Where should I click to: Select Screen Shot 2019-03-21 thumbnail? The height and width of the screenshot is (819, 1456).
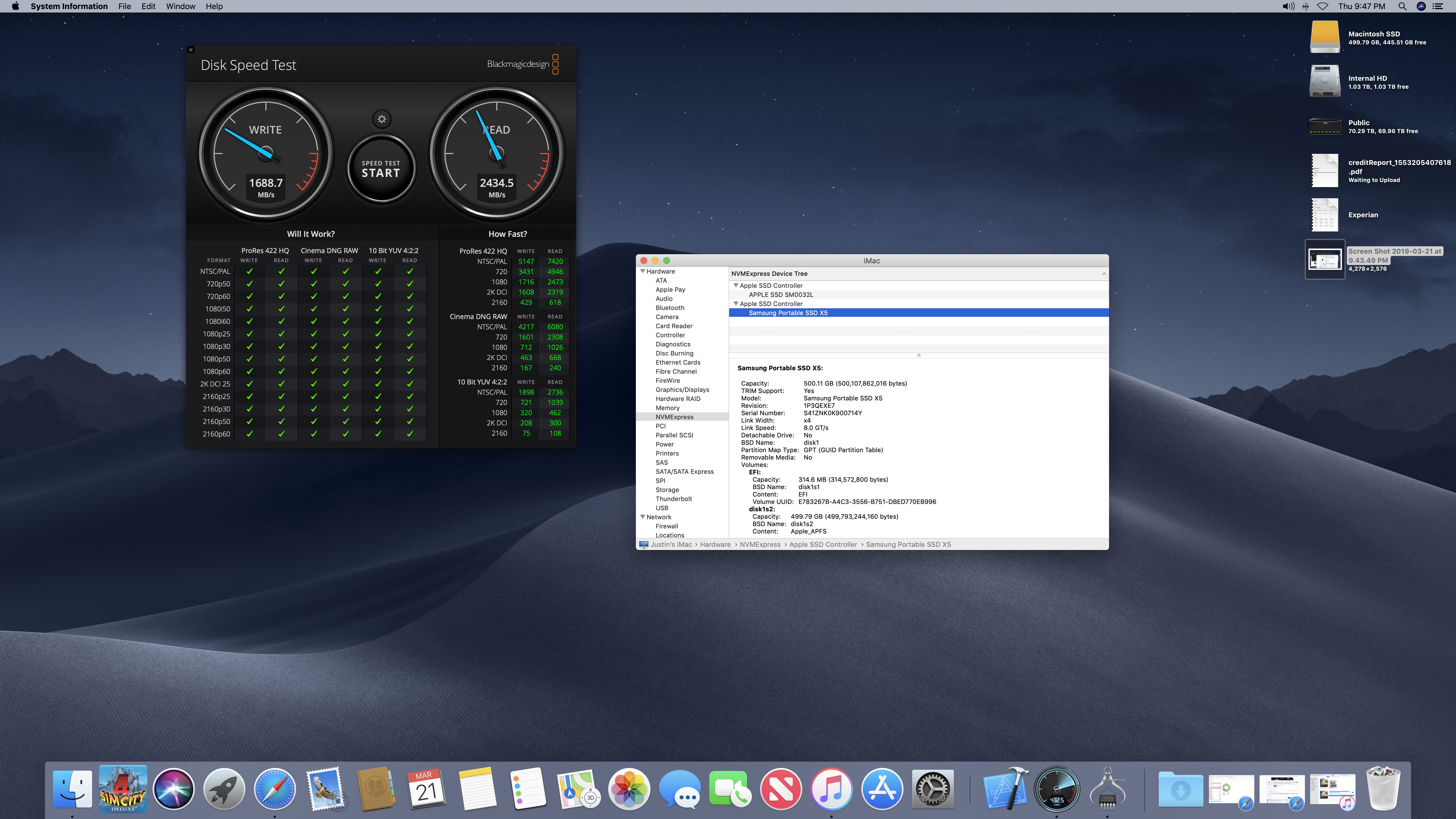click(1324, 259)
